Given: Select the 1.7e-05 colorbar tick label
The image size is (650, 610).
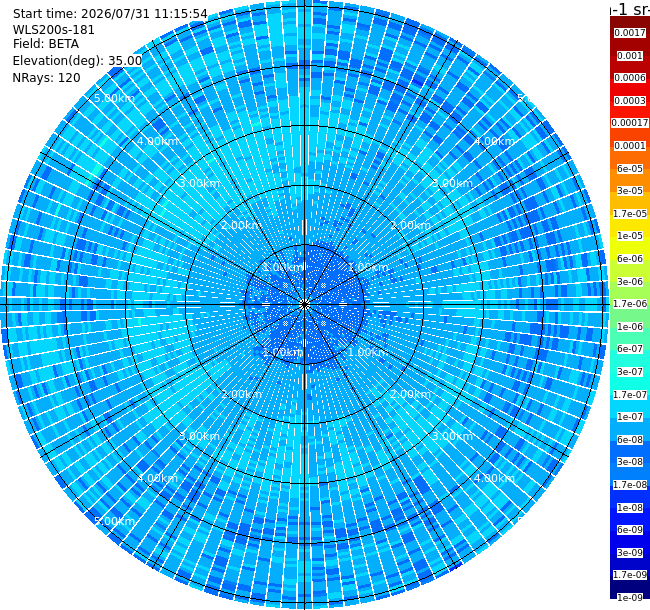Looking at the screenshot, I should point(630,214).
